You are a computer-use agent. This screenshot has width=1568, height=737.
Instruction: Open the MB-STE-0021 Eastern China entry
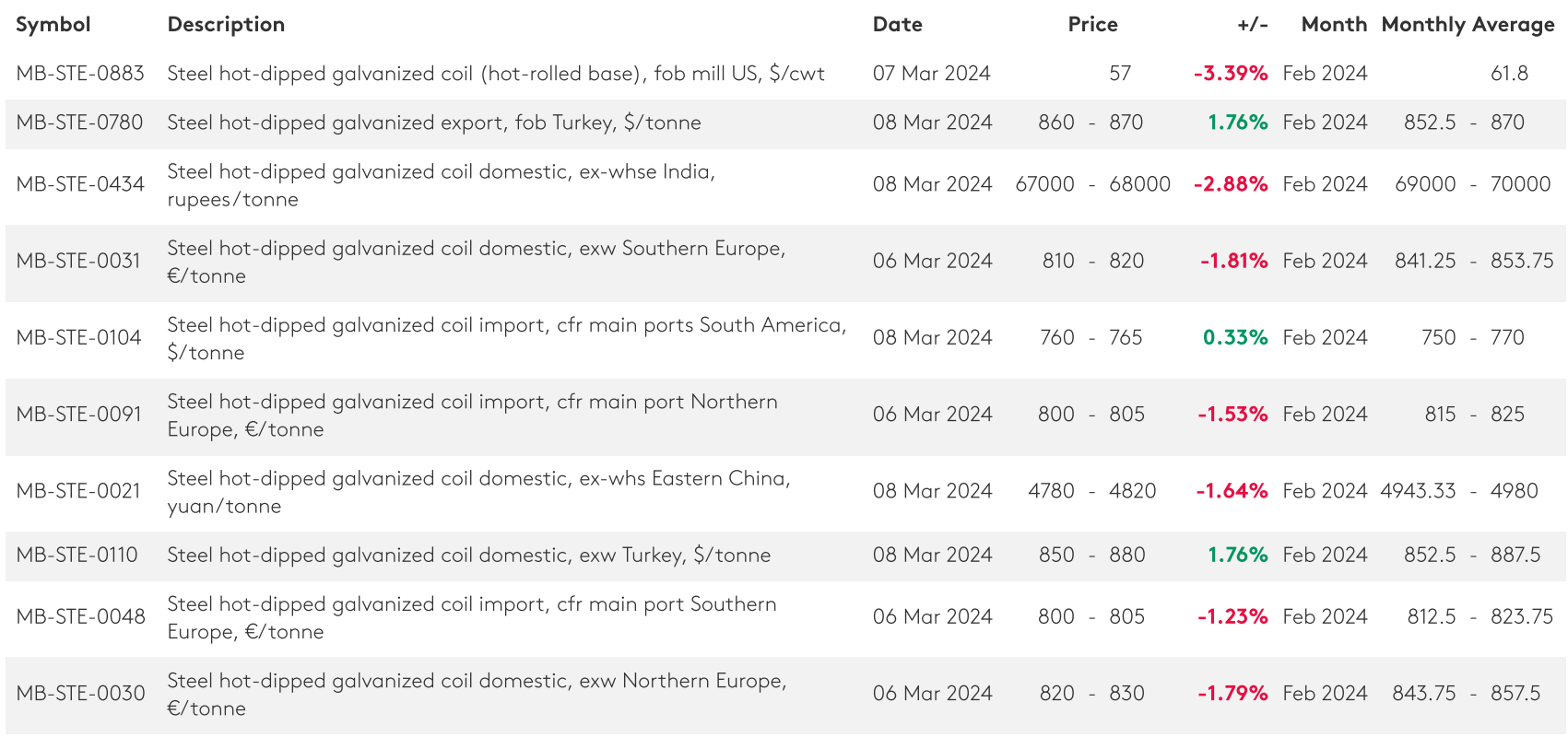[78, 490]
